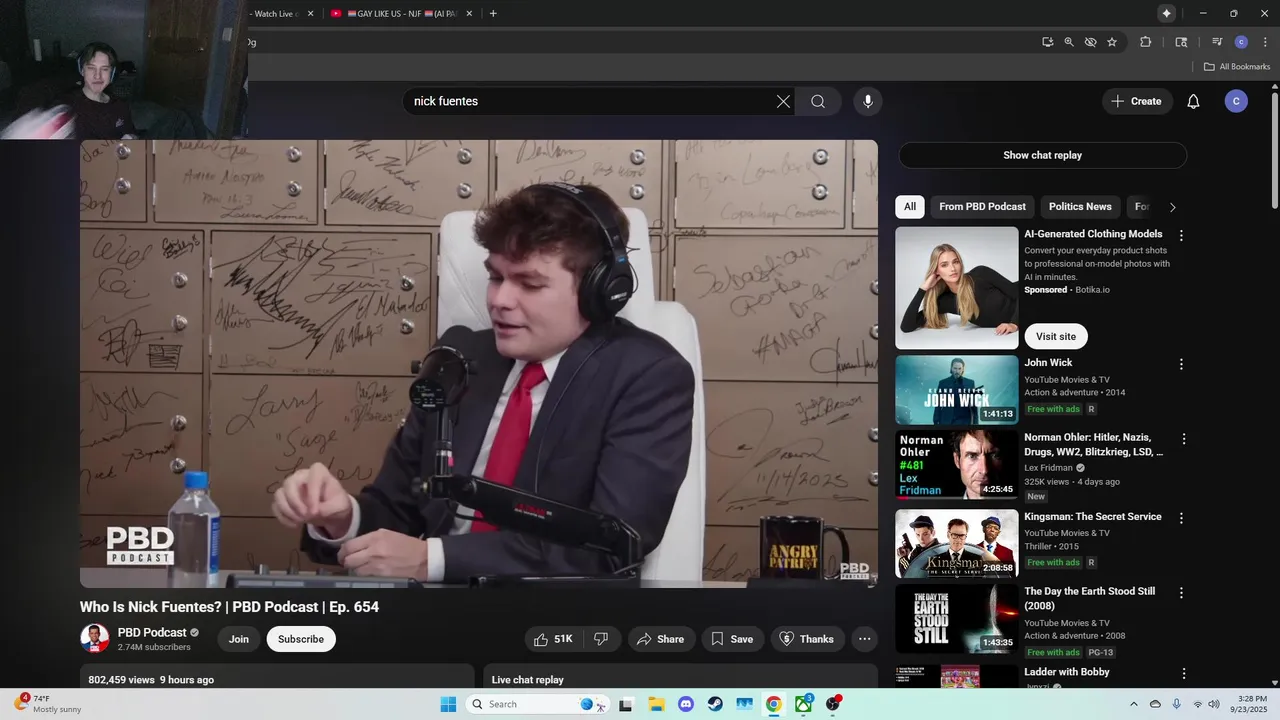
Task: Click the video player to pause
Action: [479, 364]
